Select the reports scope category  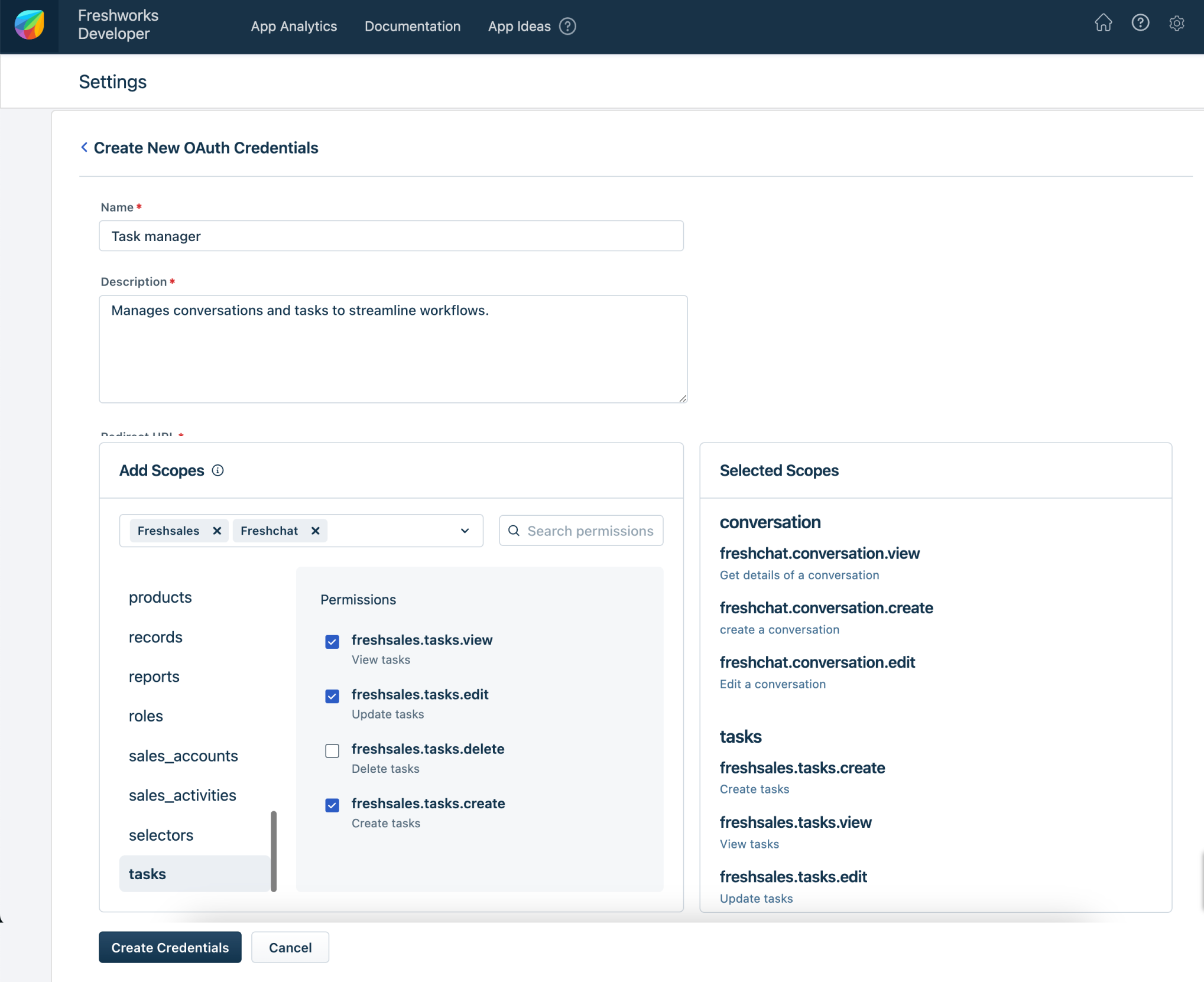(x=154, y=677)
